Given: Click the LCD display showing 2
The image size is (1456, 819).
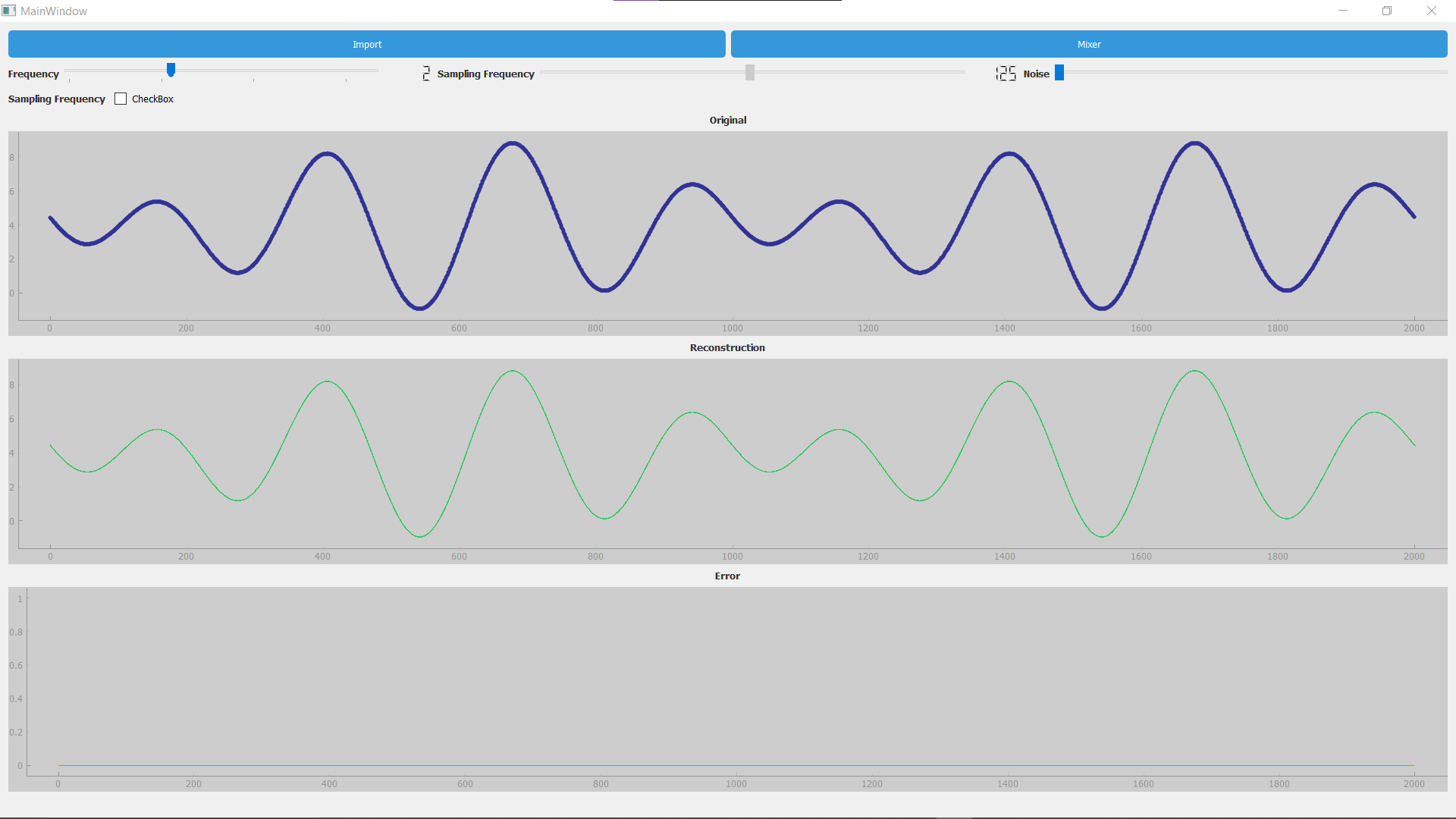Looking at the screenshot, I should 426,73.
